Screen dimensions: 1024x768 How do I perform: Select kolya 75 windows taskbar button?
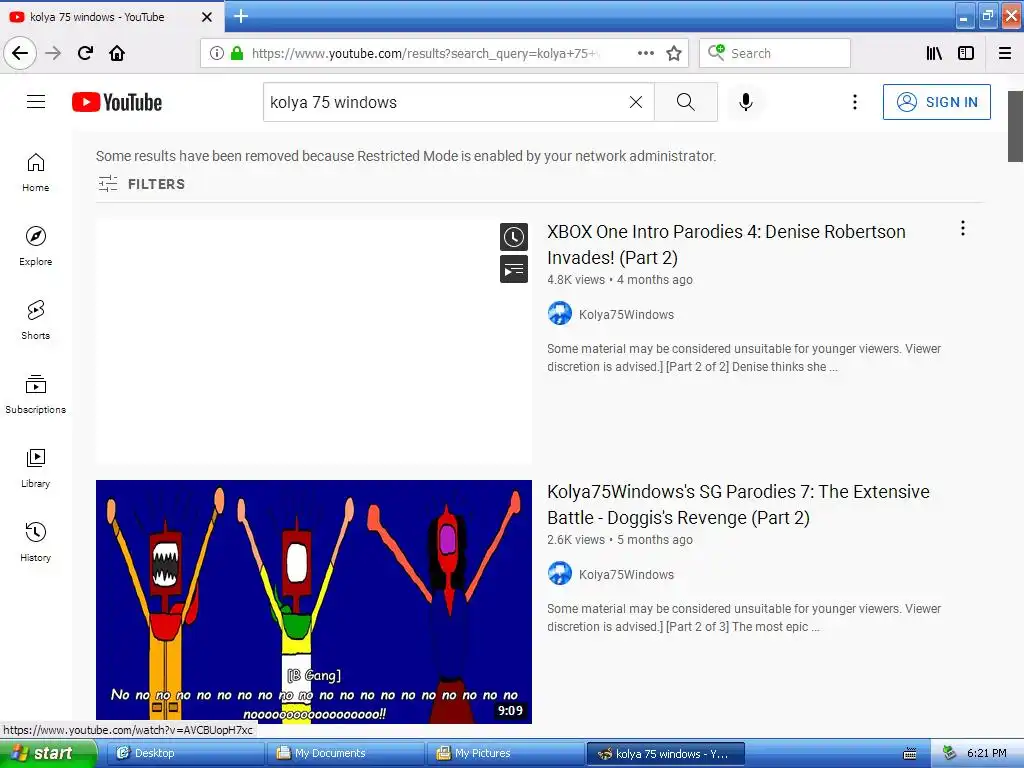click(666, 753)
